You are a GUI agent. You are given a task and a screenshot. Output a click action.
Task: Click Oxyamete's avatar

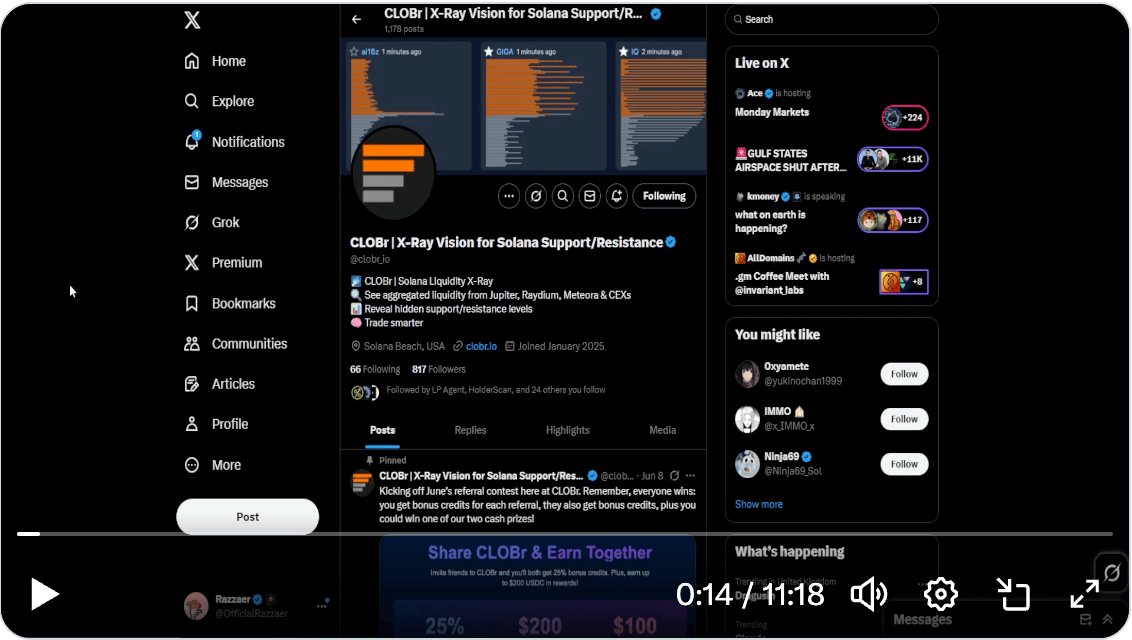747,374
